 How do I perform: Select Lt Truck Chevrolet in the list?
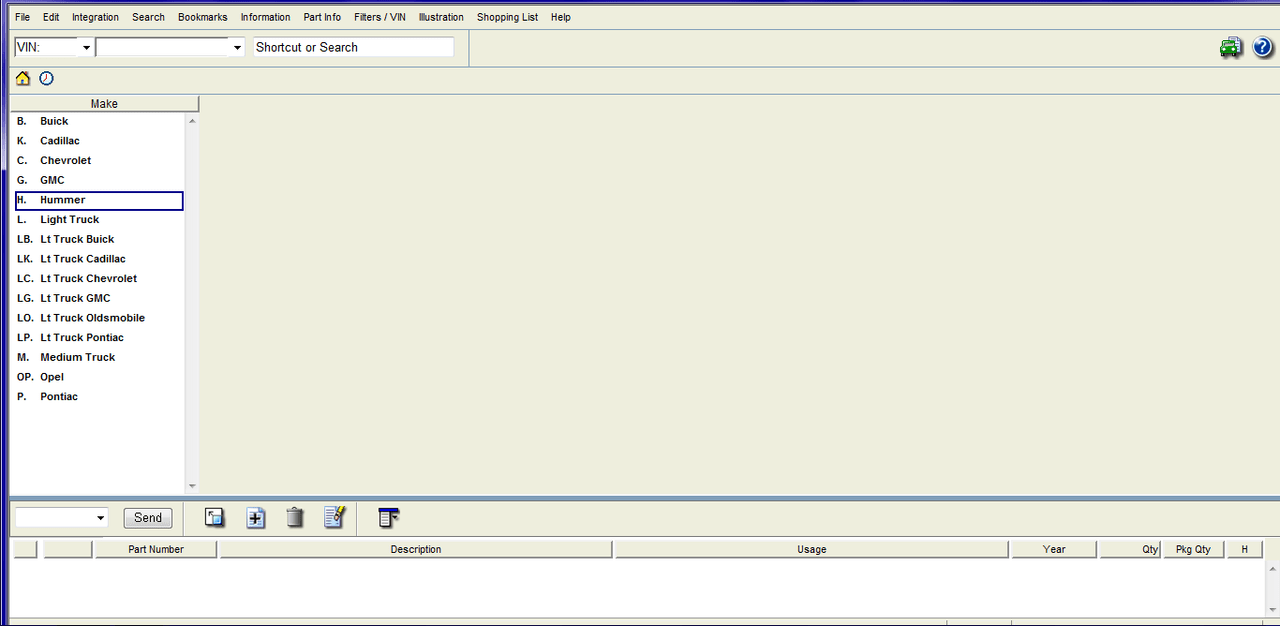pos(98,278)
